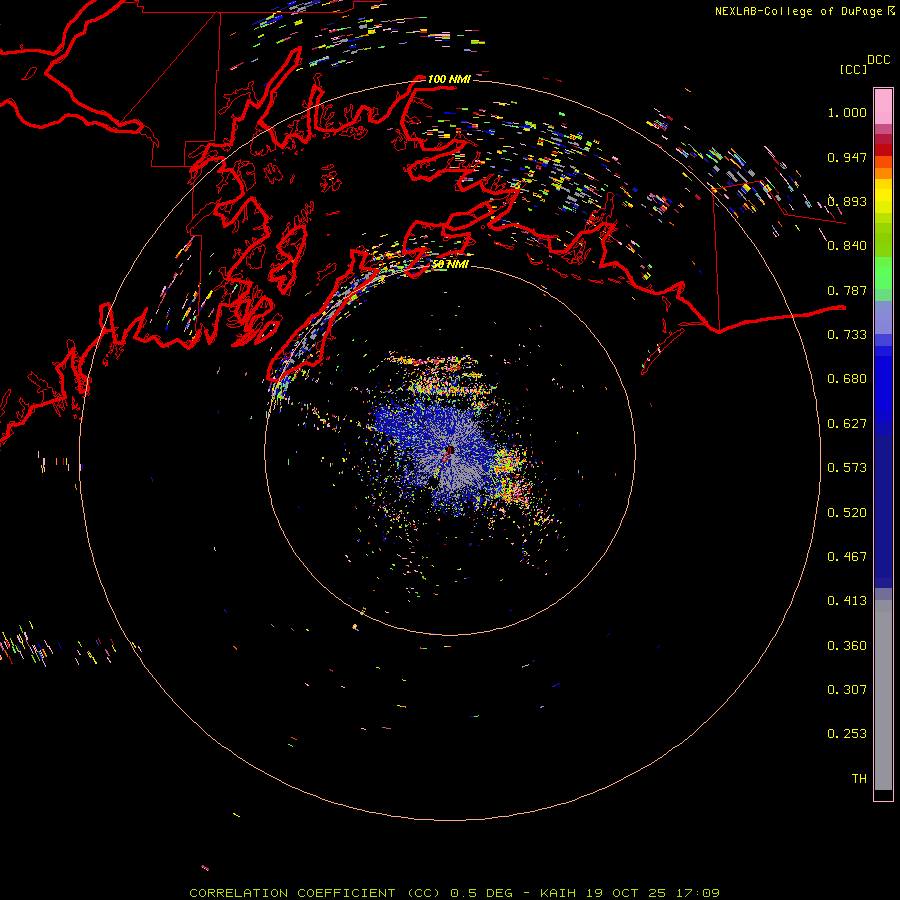The image size is (900, 900).
Task: Click the 17:09 timestamp
Action: 697,893
